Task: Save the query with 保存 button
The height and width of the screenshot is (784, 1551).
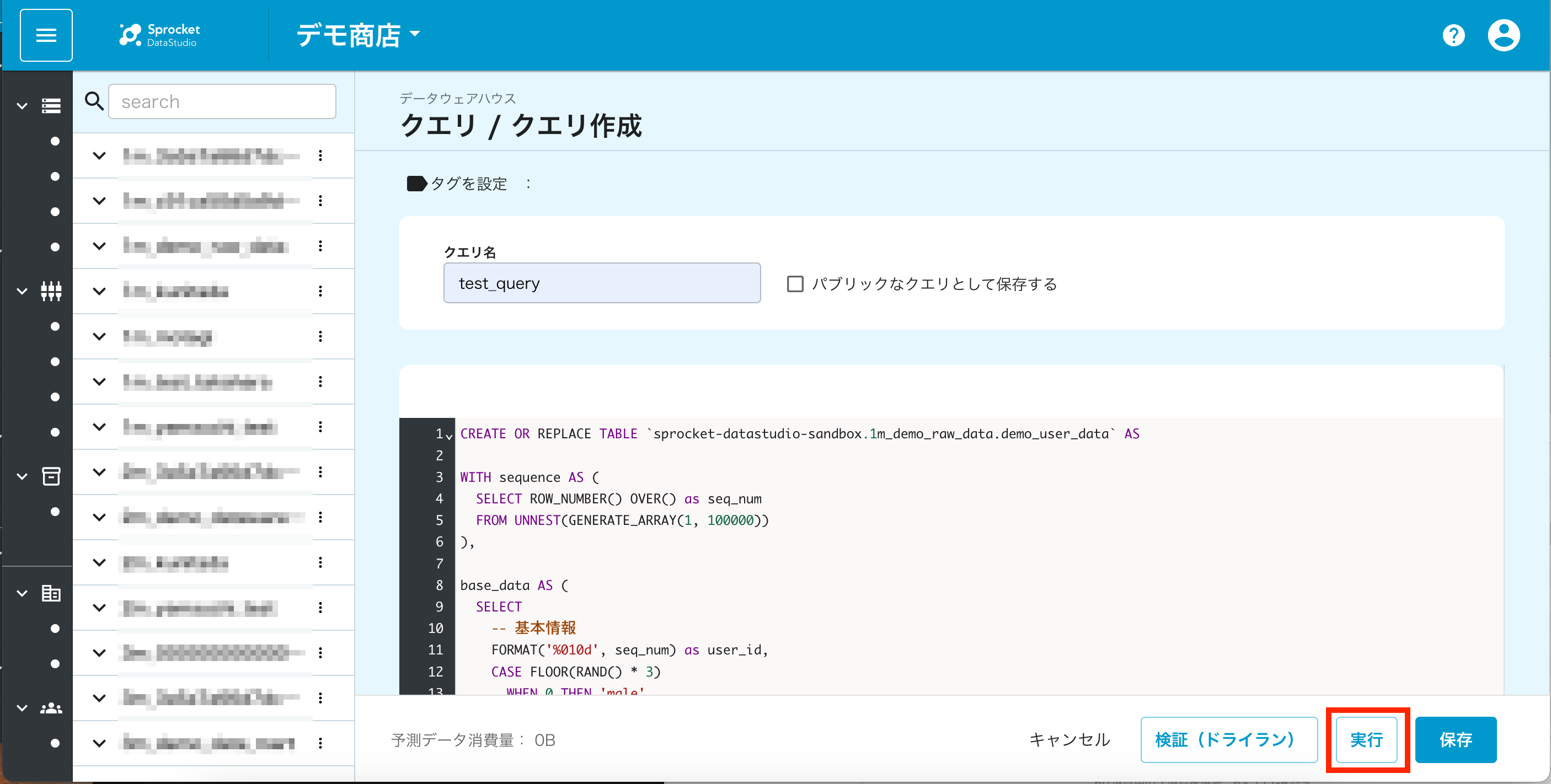Action: pyautogui.click(x=1456, y=739)
